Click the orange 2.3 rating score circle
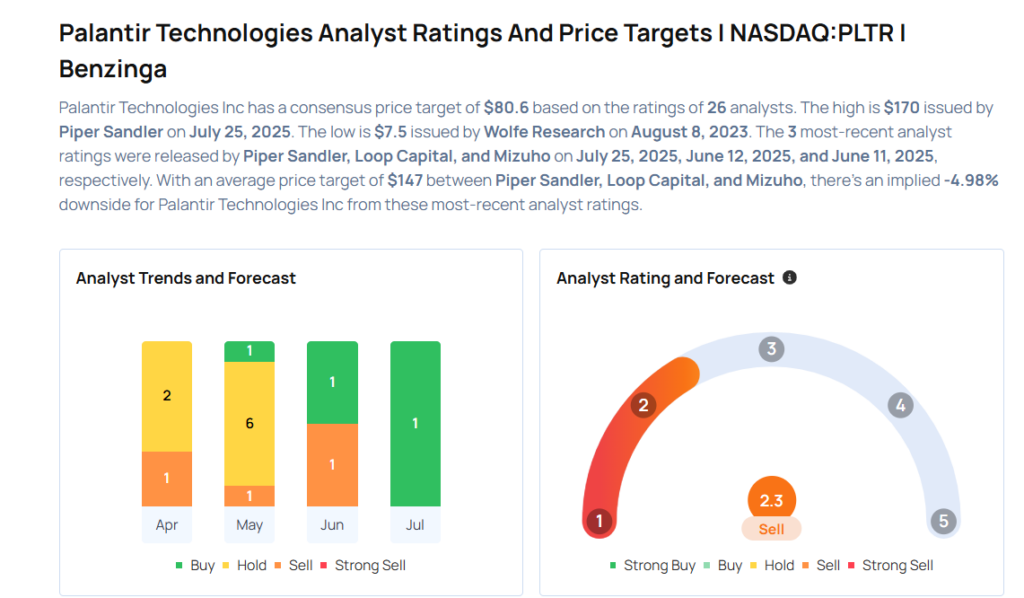The image size is (1024, 598). [x=771, y=500]
